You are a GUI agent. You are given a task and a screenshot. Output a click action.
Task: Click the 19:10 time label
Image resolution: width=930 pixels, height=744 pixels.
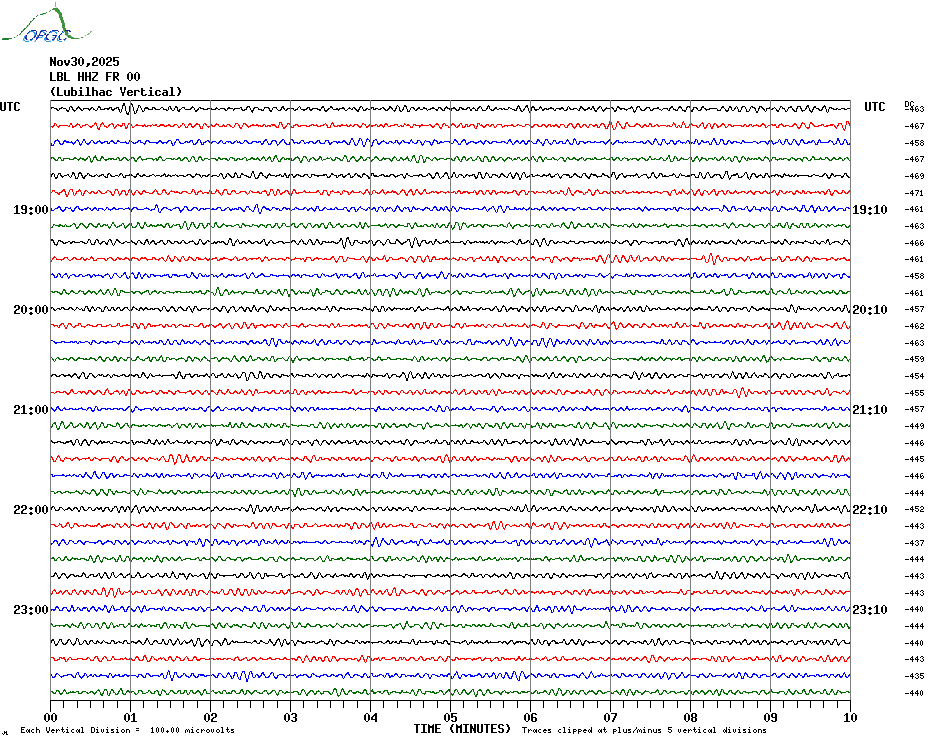click(870, 210)
